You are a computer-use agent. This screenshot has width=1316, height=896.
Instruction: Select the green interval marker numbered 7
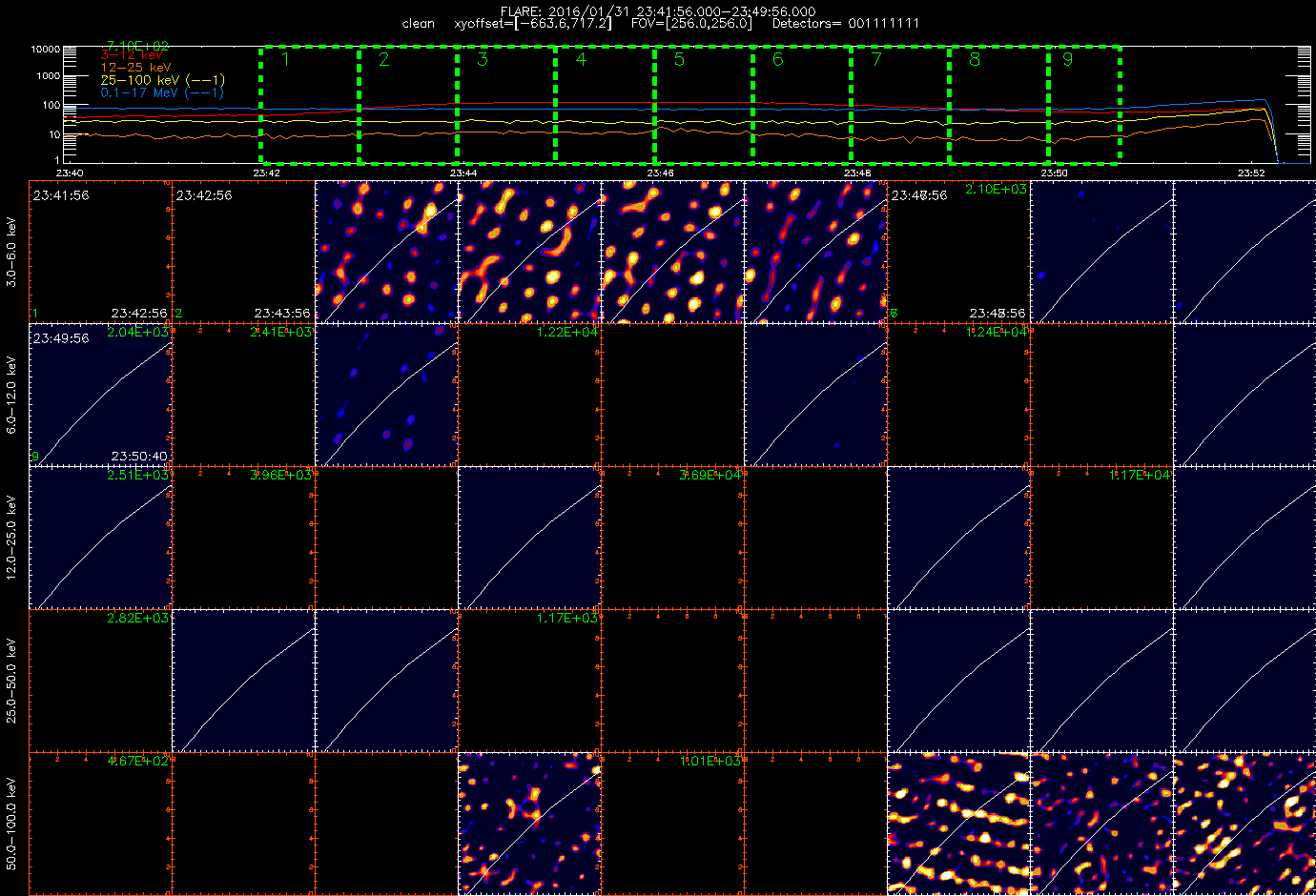tap(876, 59)
